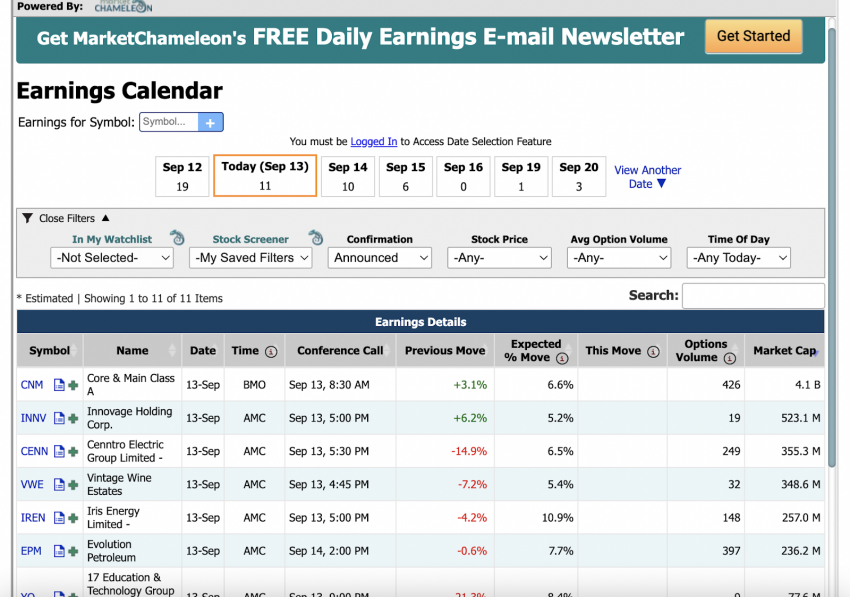
Task: Collapse the filters with Close Filters
Action: (x=67, y=219)
